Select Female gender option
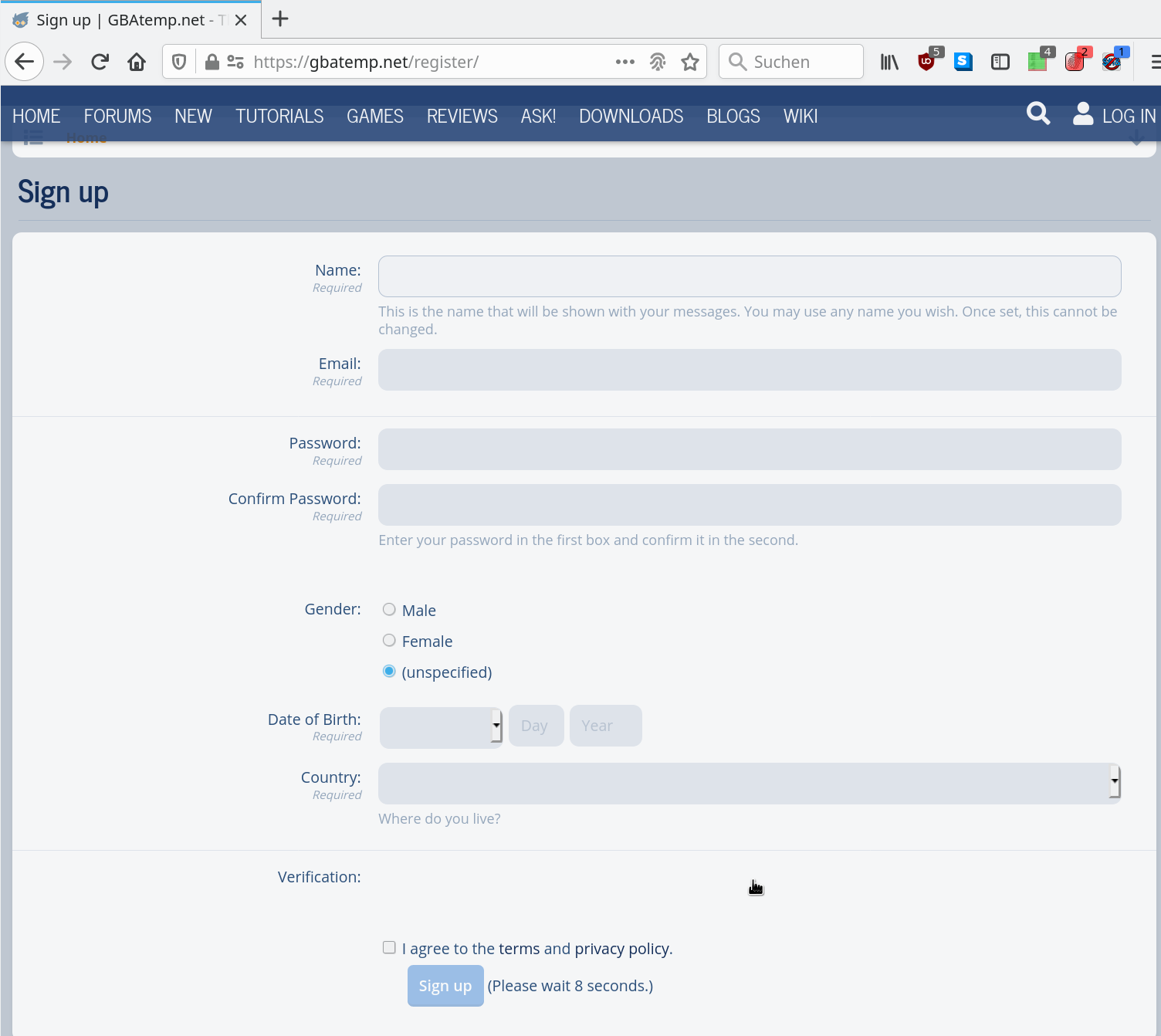 [x=389, y=640]
